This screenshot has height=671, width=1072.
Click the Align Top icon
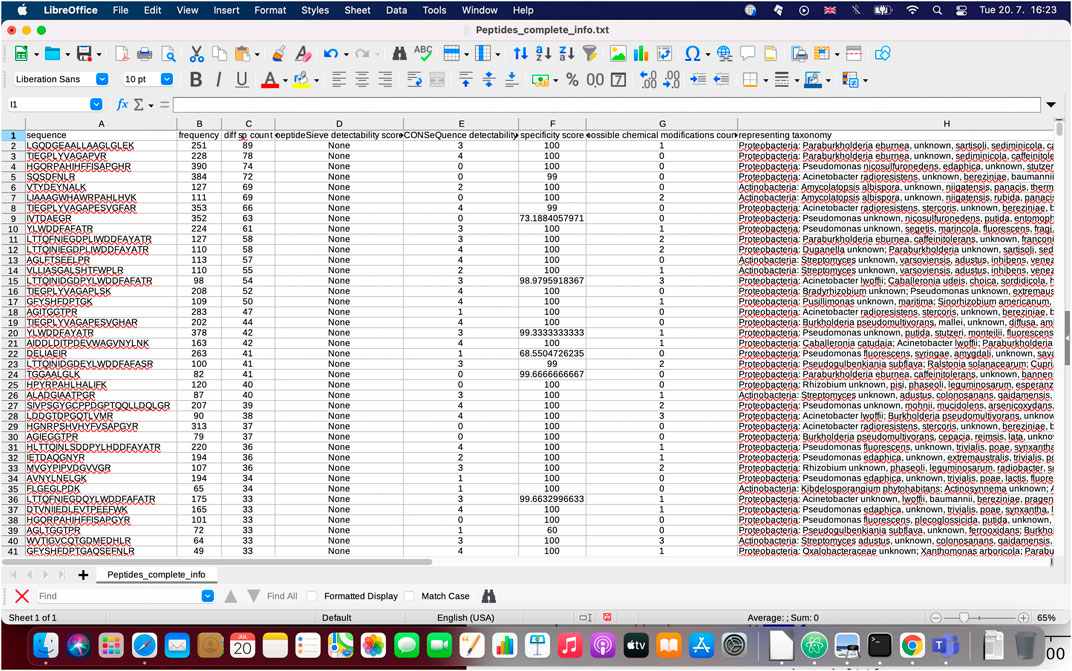466,80
